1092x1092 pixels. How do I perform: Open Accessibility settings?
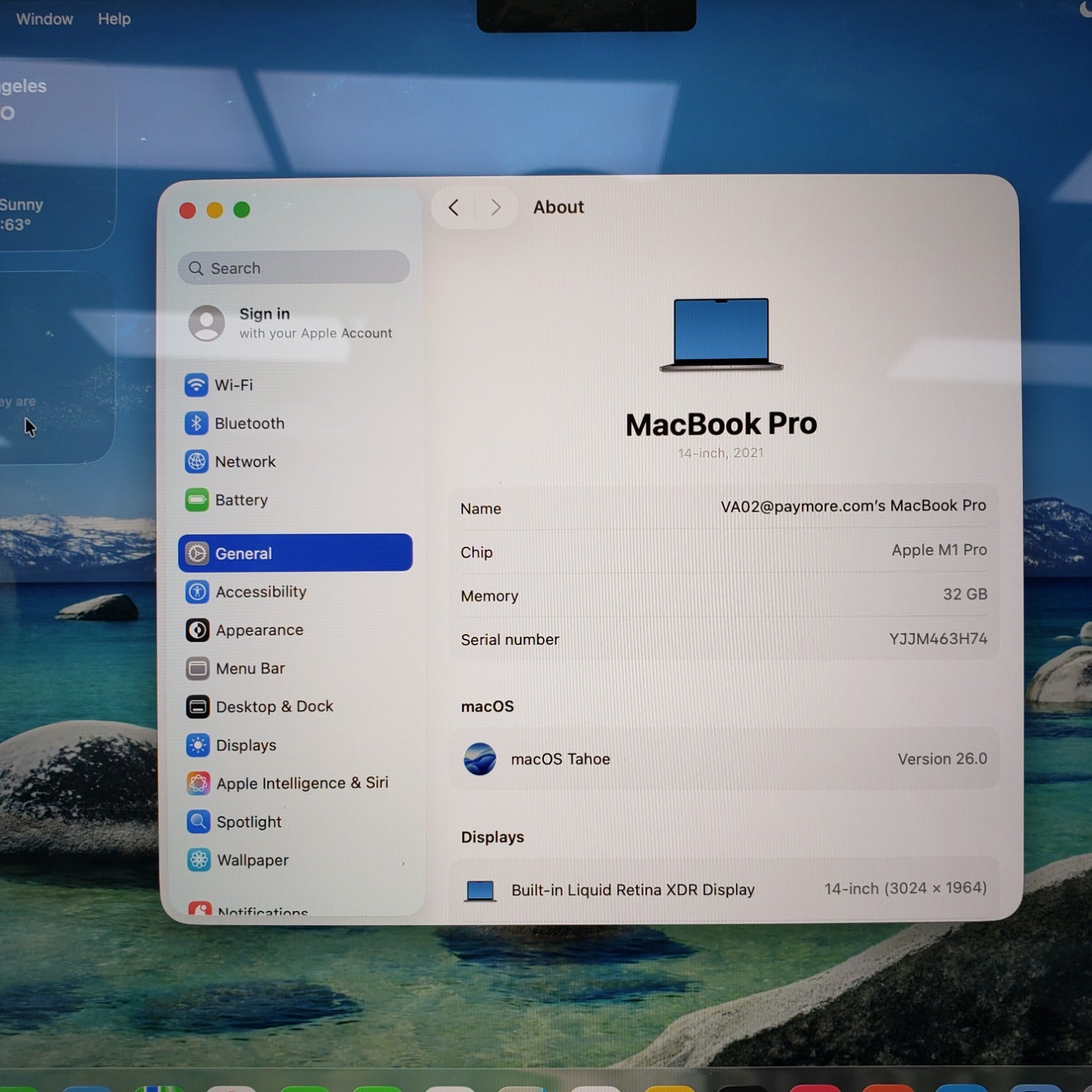click(x=260, y=592)
